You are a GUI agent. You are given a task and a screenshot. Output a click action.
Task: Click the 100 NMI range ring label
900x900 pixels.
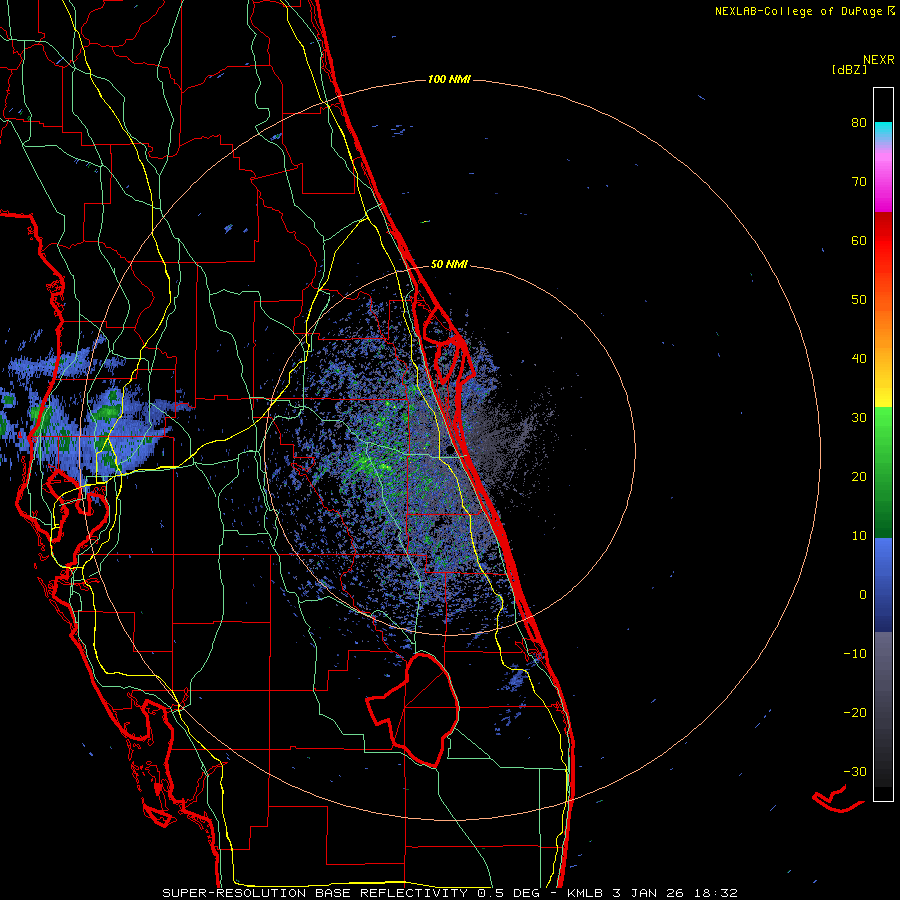(449, 79)
